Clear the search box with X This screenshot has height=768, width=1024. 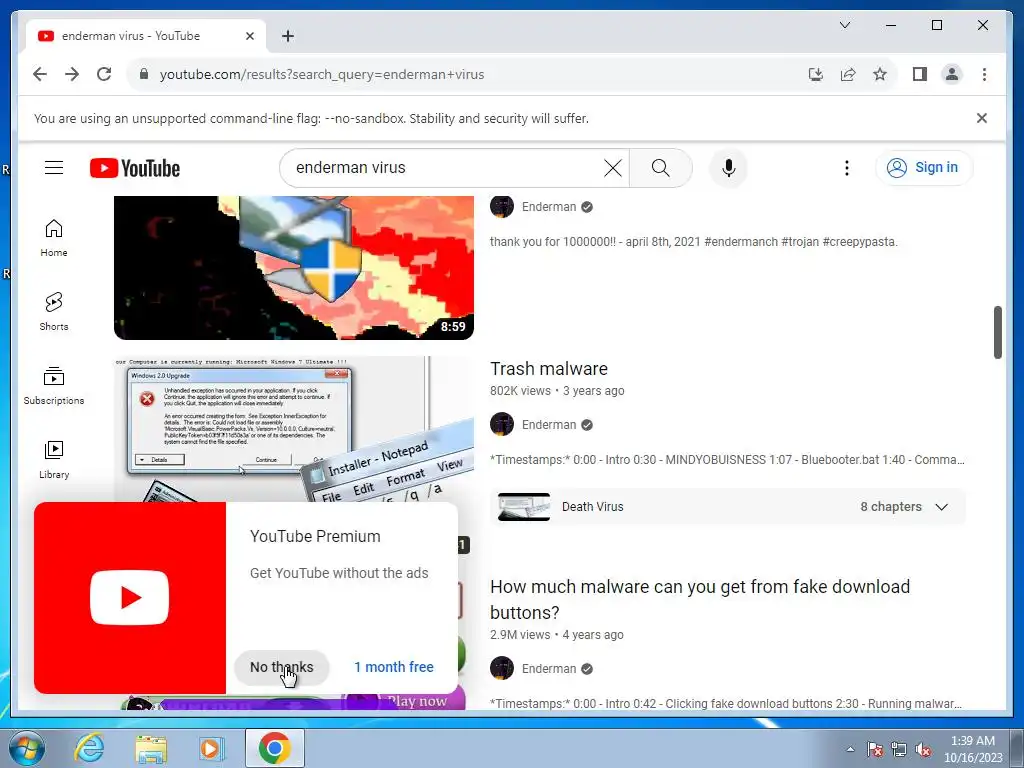[x=613, y=168]
